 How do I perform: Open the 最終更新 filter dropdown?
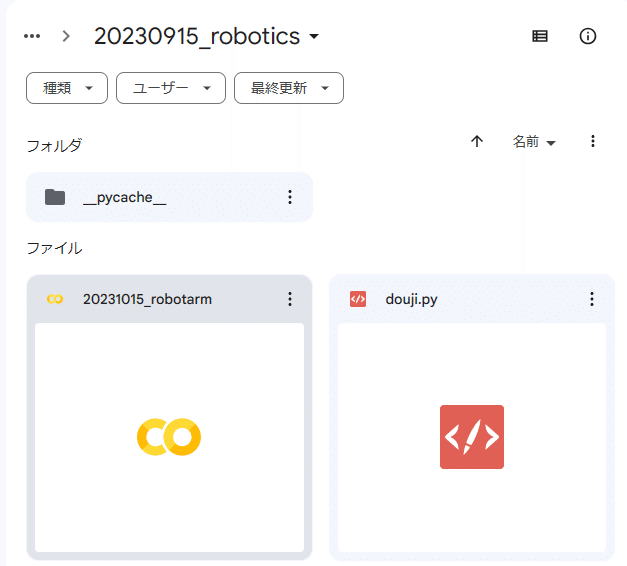coord(289,88)
